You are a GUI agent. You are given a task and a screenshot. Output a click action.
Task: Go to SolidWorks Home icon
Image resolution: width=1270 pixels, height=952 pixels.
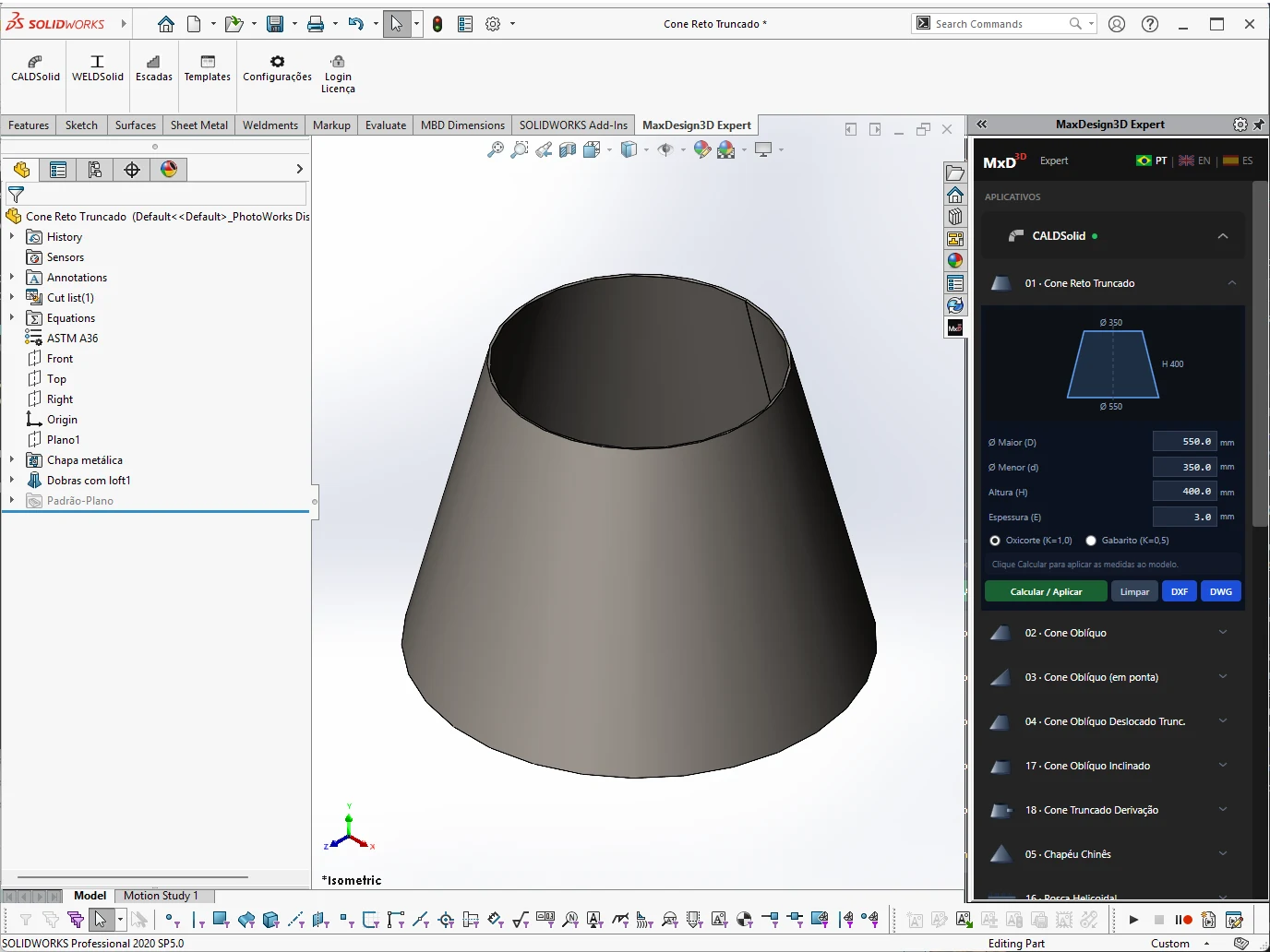[166, 24]
